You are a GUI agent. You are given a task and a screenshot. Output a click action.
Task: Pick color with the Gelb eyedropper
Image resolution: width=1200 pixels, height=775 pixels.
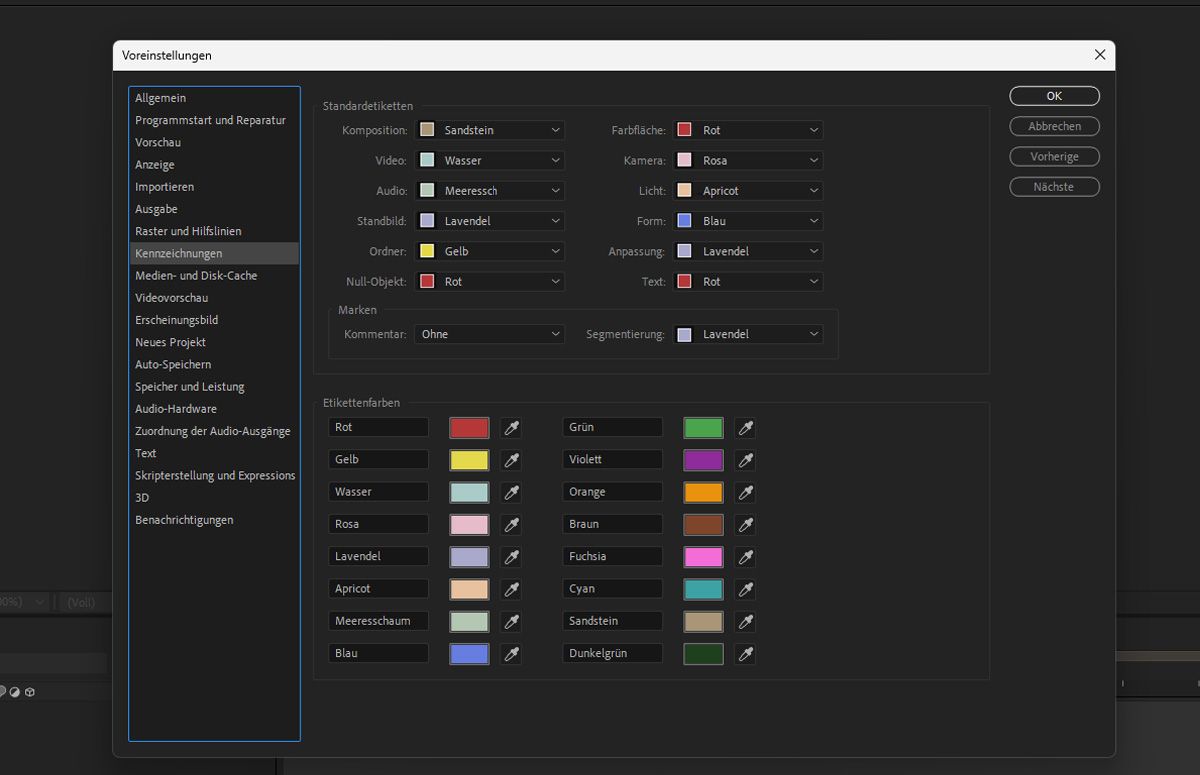[511, 460]
